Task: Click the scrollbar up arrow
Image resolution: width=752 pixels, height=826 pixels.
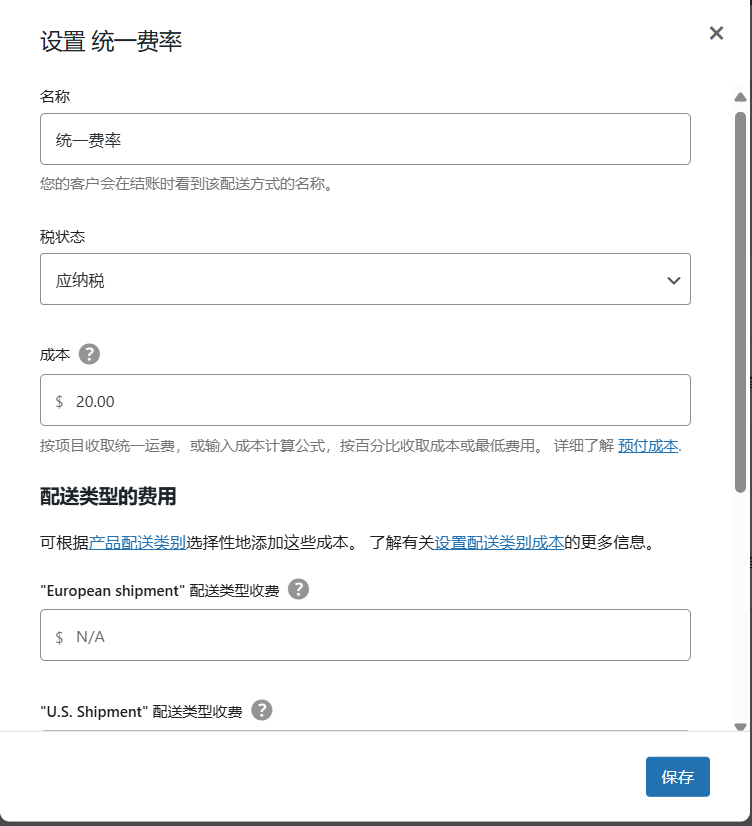Action: pyautogui.click(x=740, y=98)
